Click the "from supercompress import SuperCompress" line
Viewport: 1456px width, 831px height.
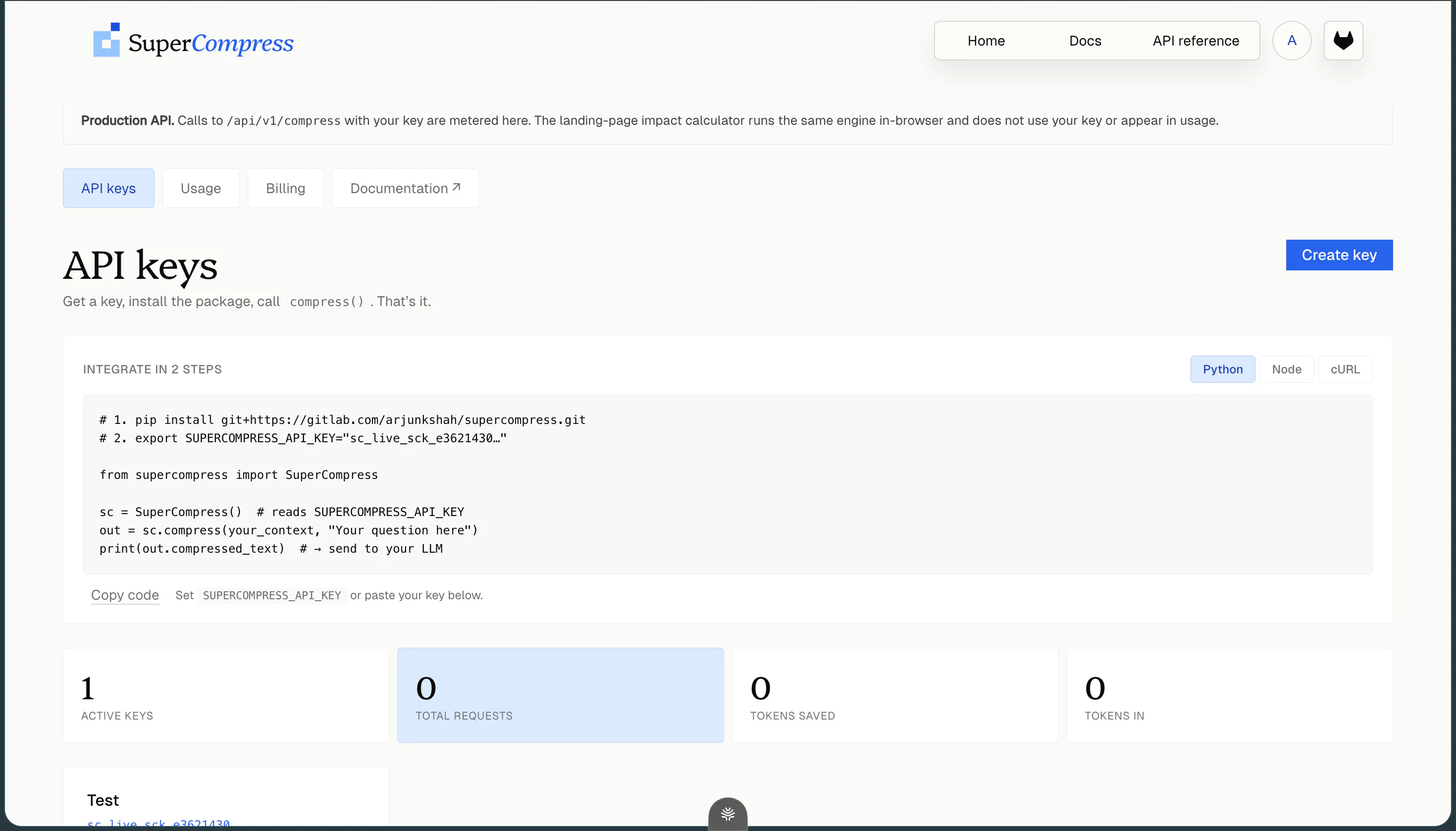point(239,475)
